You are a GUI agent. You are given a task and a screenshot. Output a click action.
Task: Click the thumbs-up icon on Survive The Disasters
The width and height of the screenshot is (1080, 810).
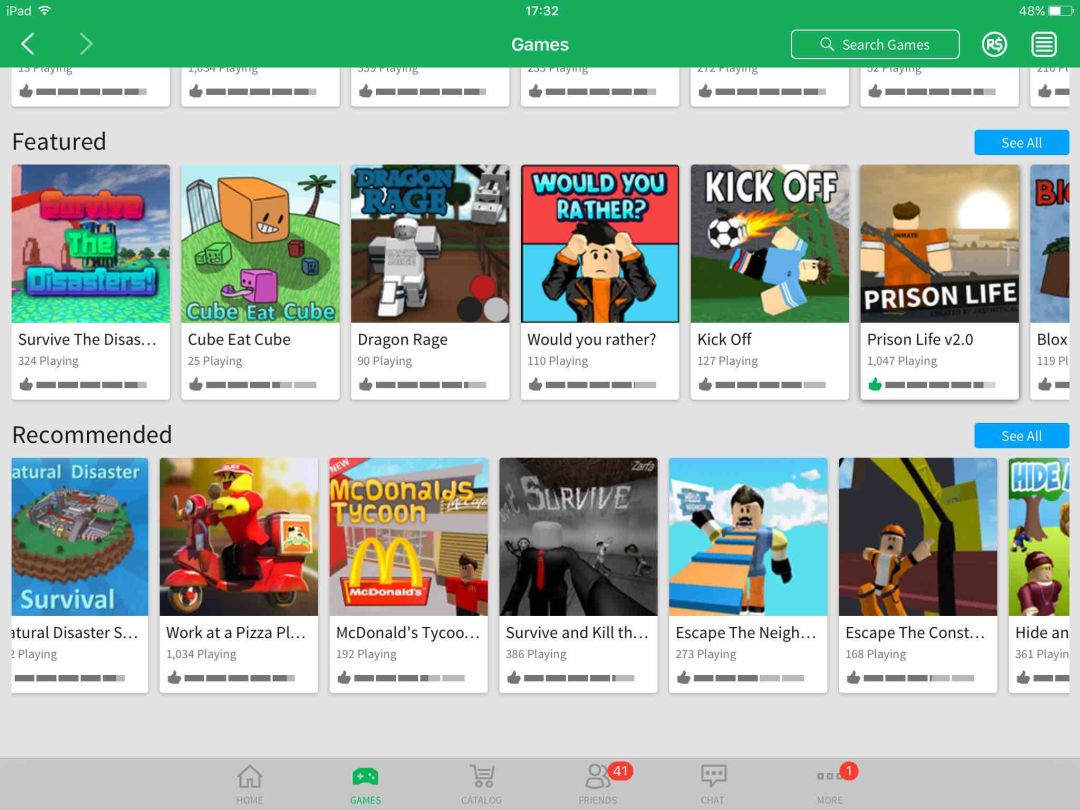click(x=25, y=384)
